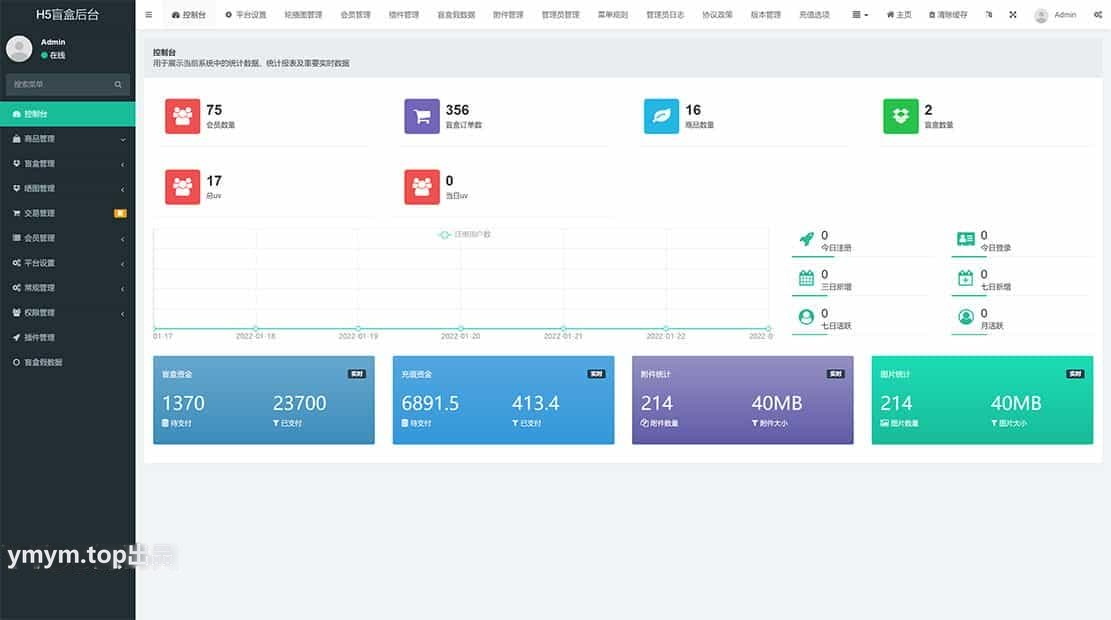This screenshot has width=1111, height=620.
Task: Click the green box icon beside 2
Action: (901, 116)
